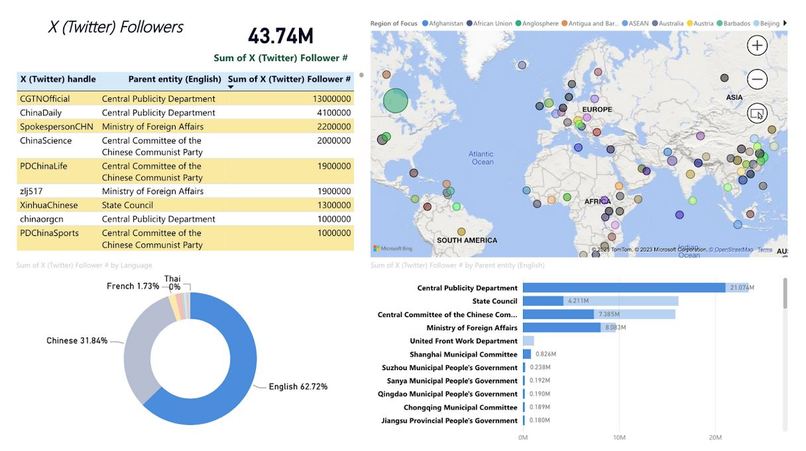Open the OpenStreetMap attribution link
Screen dimensions: 806x451
click(732, 249)
